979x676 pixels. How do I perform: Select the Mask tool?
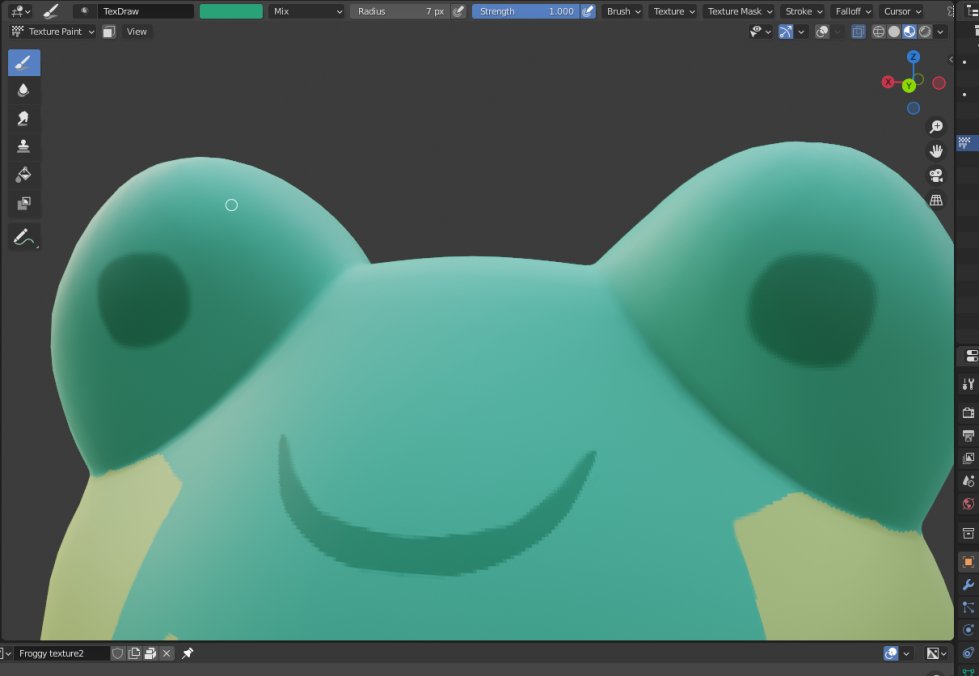[24, 203]
